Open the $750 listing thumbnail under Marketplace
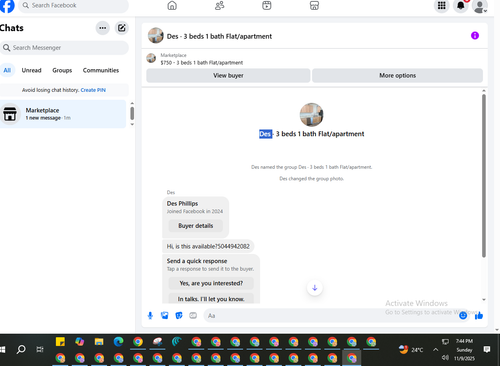Viewport: 500px width, 366px height. pos(151,58)
